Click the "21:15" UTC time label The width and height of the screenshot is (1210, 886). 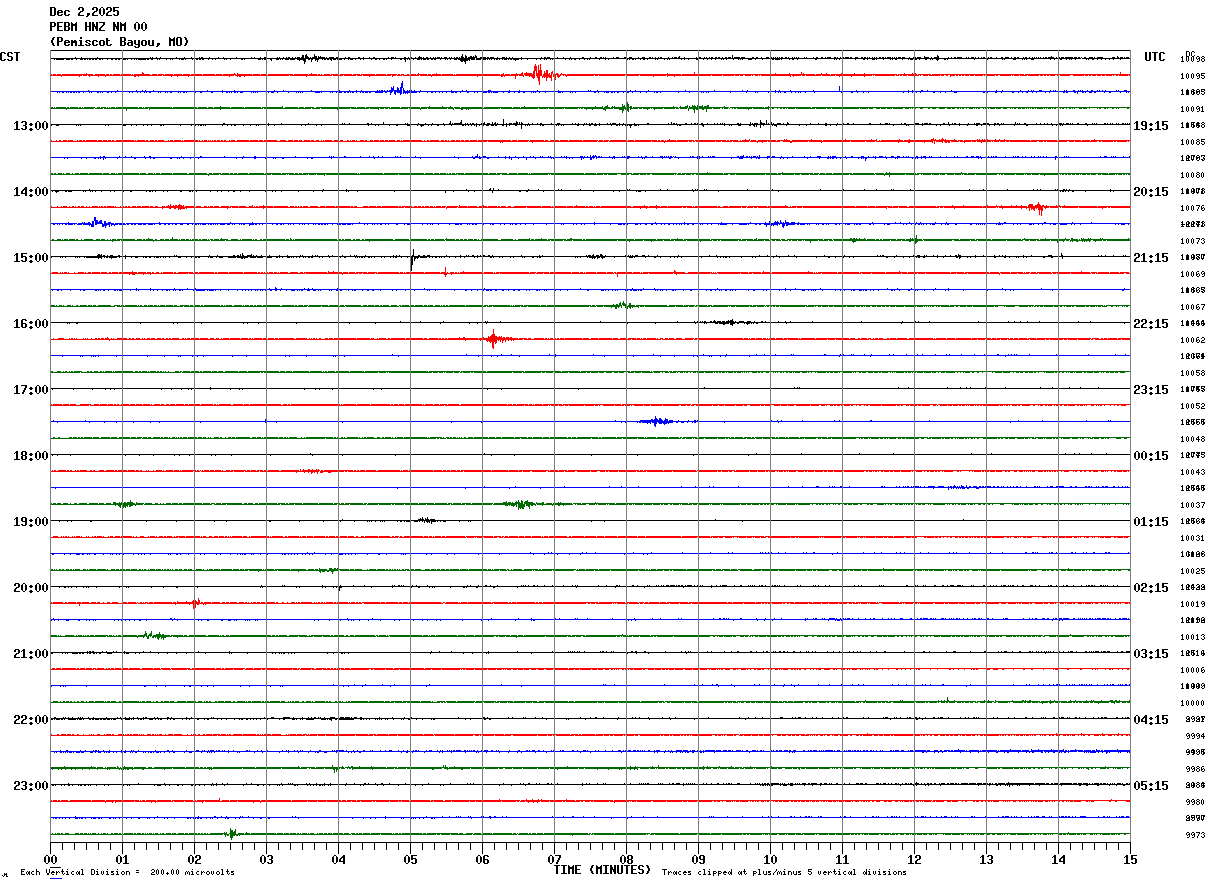tap(1151, 257)
